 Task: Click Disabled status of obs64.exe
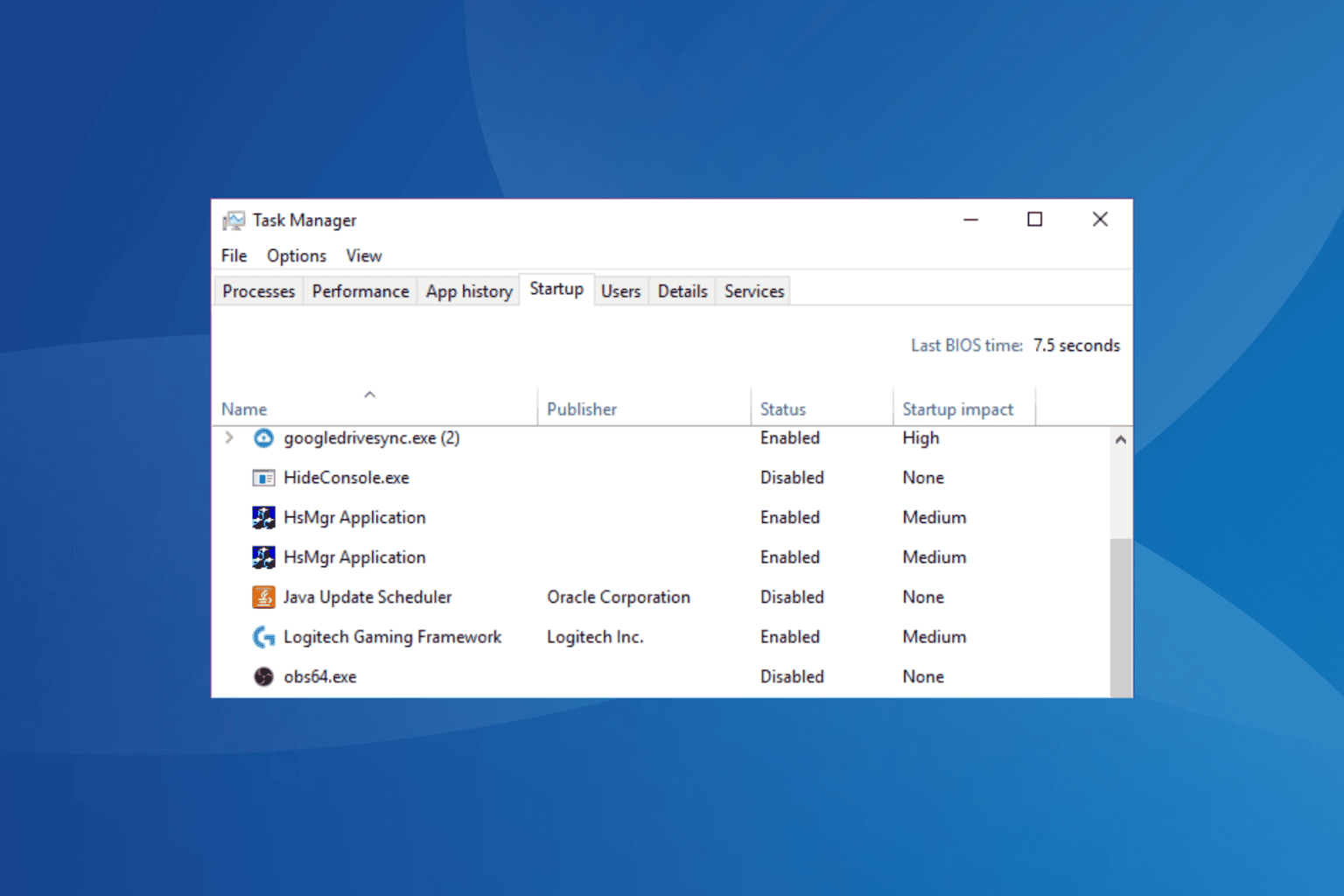792,676
